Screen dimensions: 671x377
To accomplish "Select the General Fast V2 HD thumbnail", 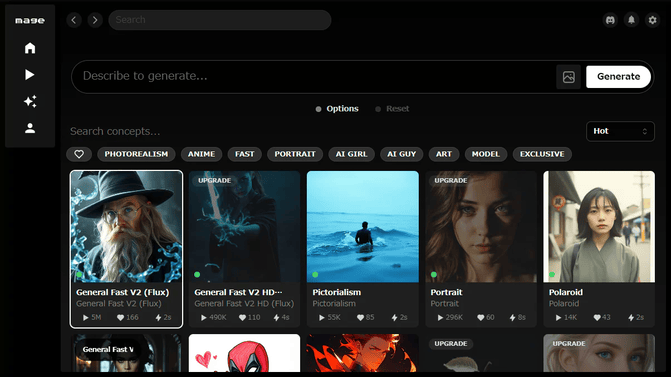I will pyautogui.click(x=244, y=227).
